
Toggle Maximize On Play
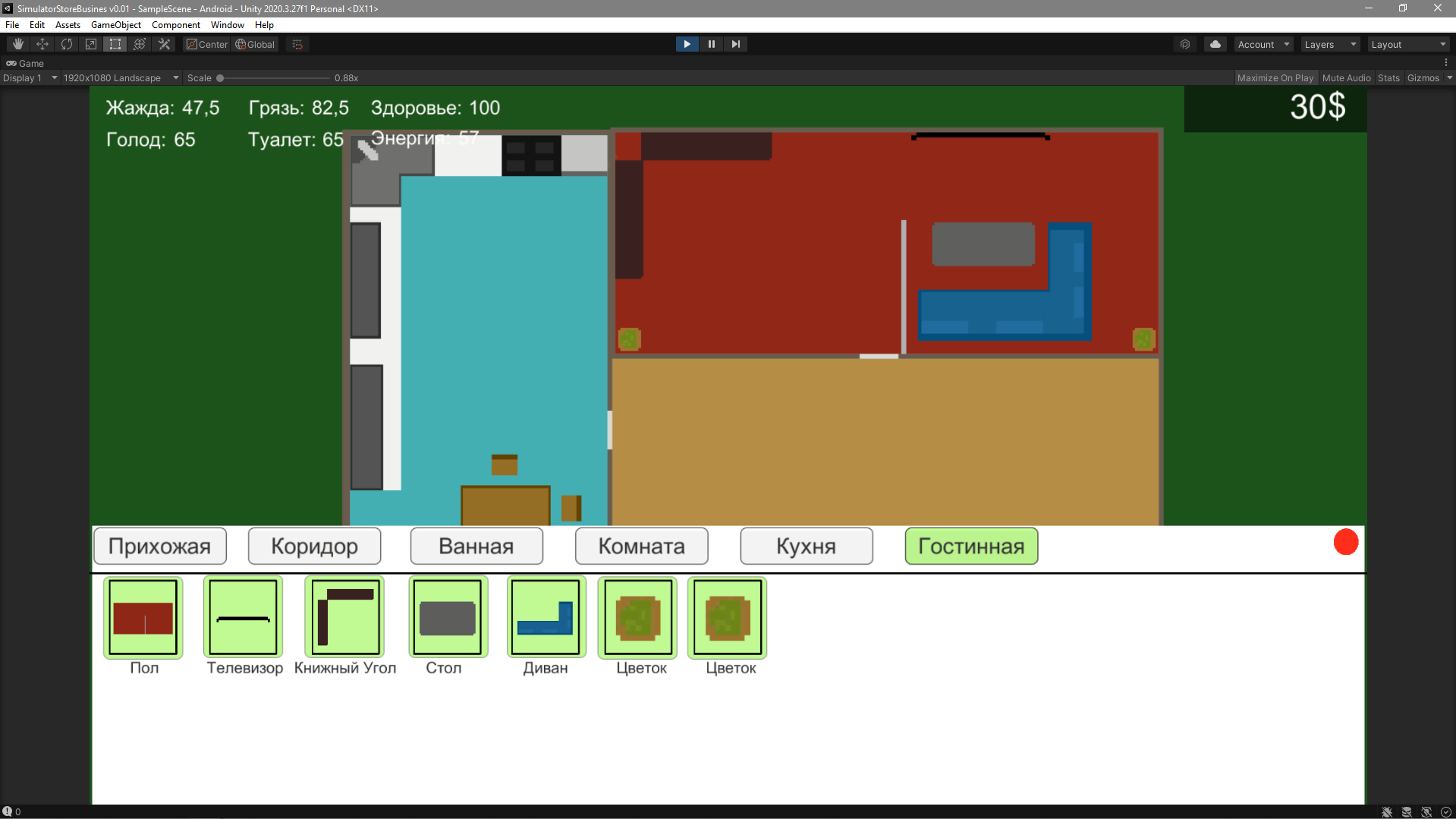point(1275,77)
